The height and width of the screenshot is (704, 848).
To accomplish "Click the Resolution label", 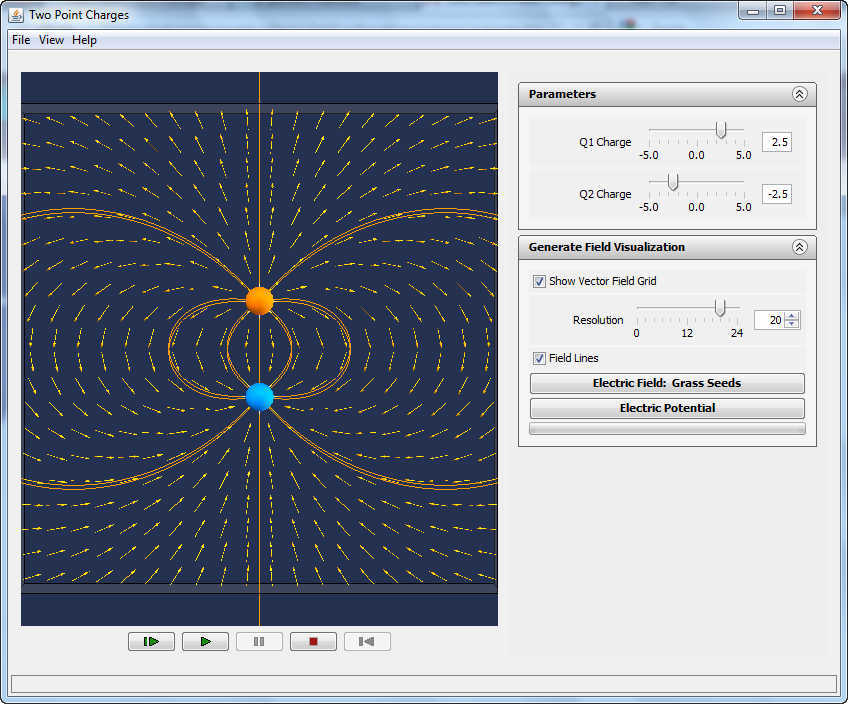I will pos(598,320).
